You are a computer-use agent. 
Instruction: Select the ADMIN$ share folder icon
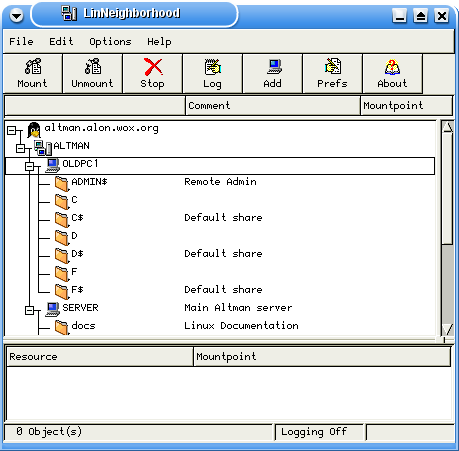tap(62, 184)
